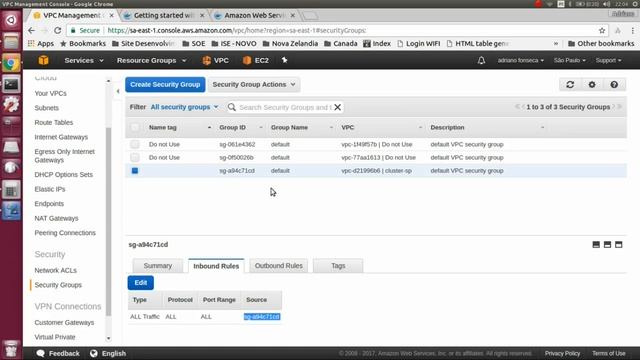Split the details pane to half height
The image size is (640, 360).
(x=607, y=244)
